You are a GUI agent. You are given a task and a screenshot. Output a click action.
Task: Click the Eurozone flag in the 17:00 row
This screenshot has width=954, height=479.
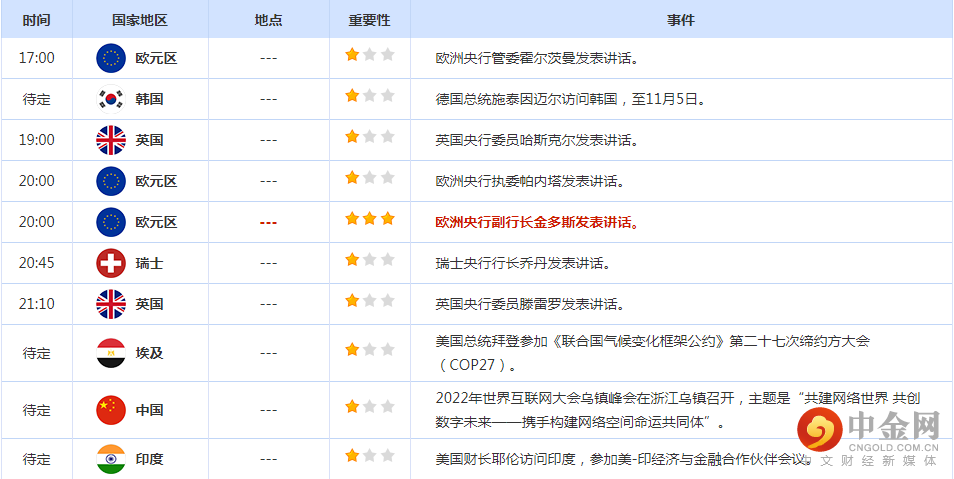click(x=111, y=58)
